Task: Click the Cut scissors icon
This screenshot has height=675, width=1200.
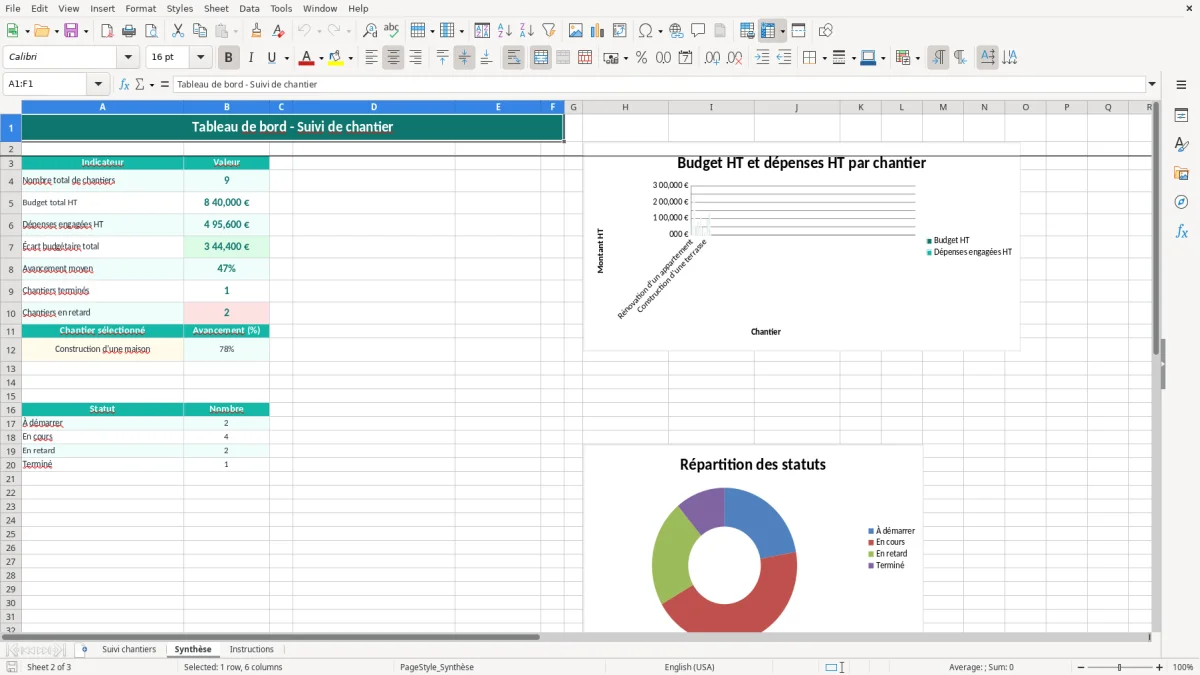Action: coord(178,31)
